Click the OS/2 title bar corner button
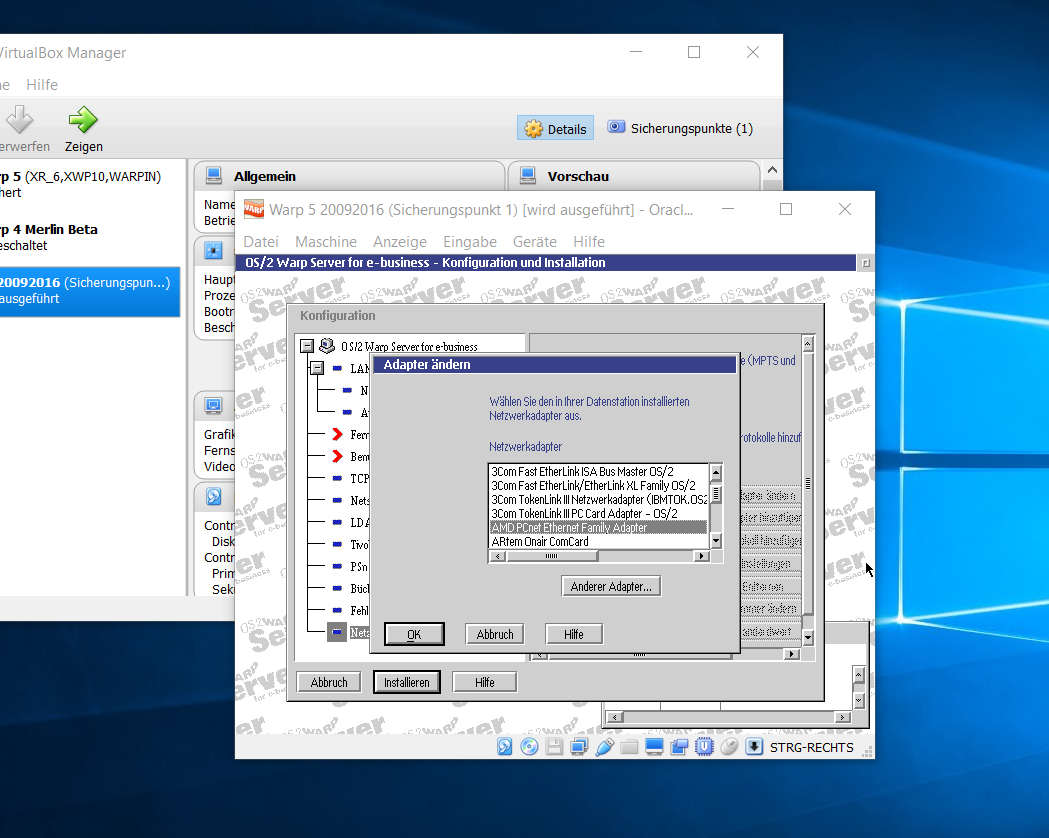 coord(866,263)
